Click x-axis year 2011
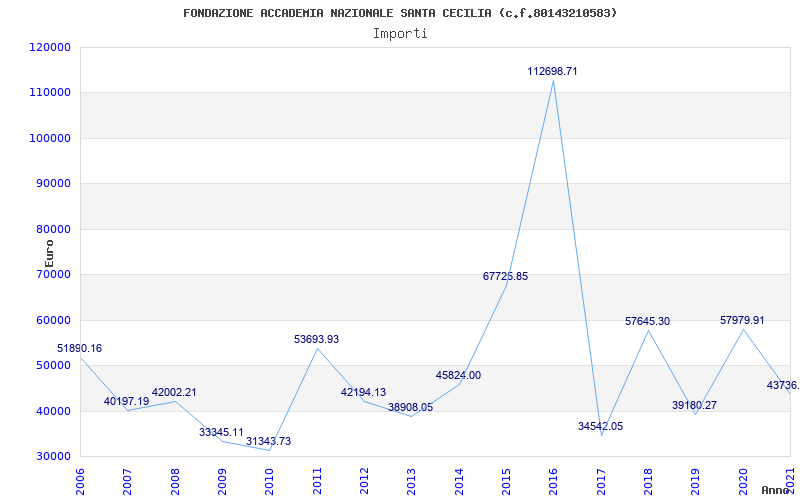 click(317, 482)
